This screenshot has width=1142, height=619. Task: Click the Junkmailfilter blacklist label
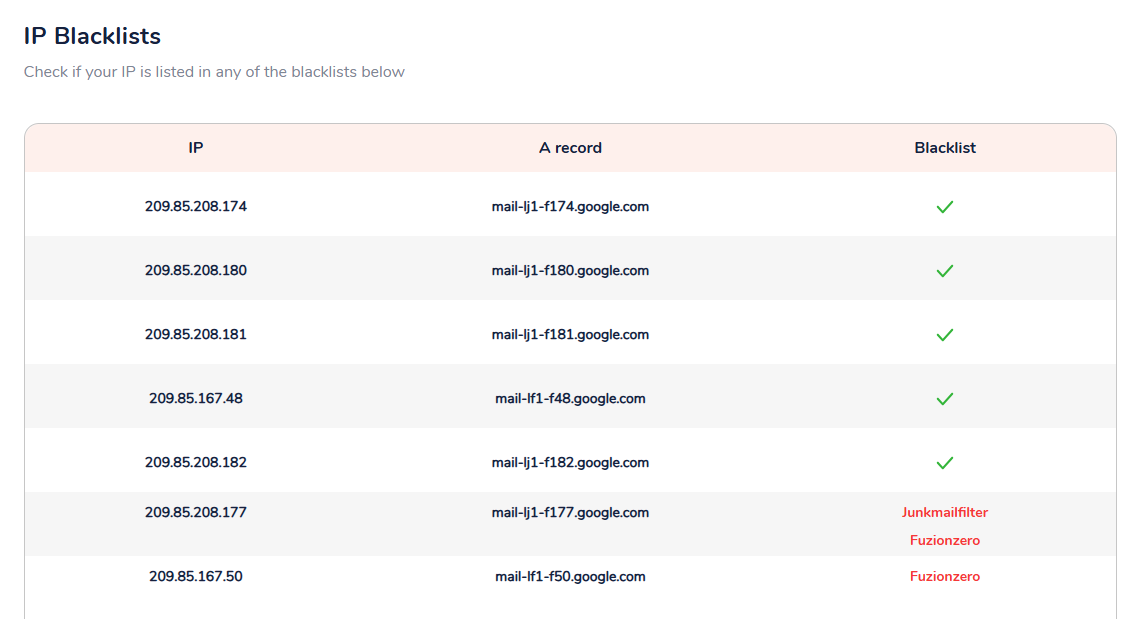[945, 513]
